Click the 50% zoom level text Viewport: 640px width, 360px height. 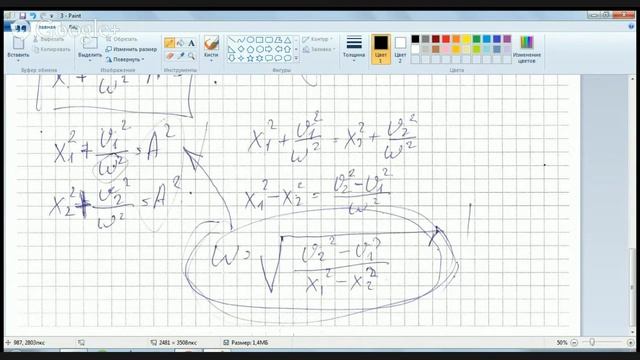(x=562, y=342)
